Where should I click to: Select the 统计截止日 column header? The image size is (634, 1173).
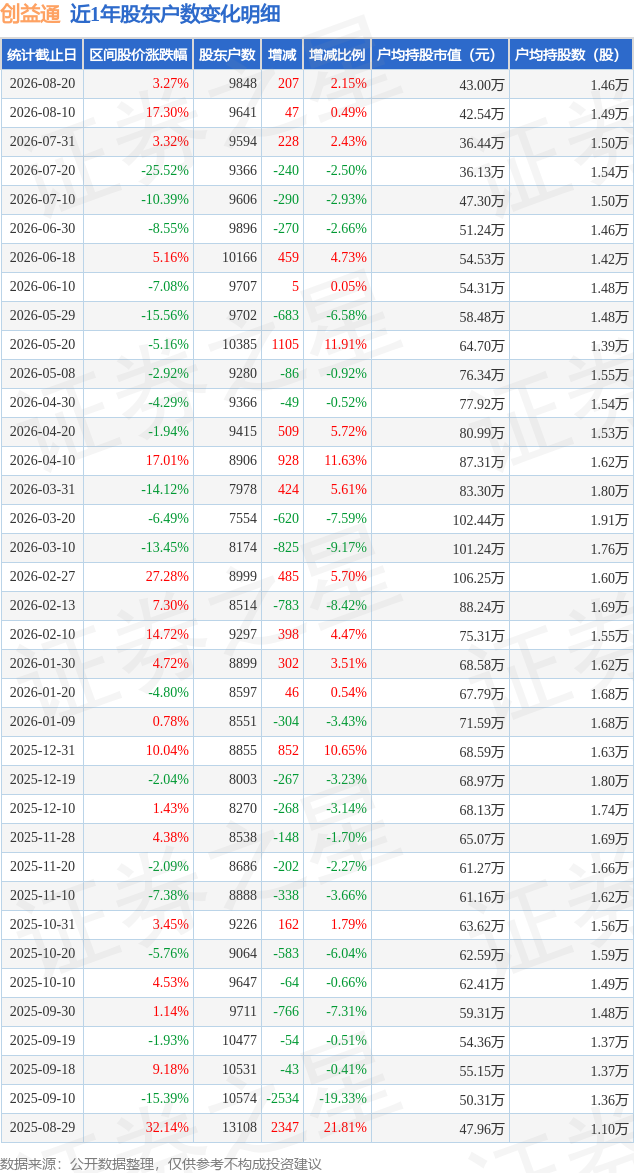[x=42, y=55]
